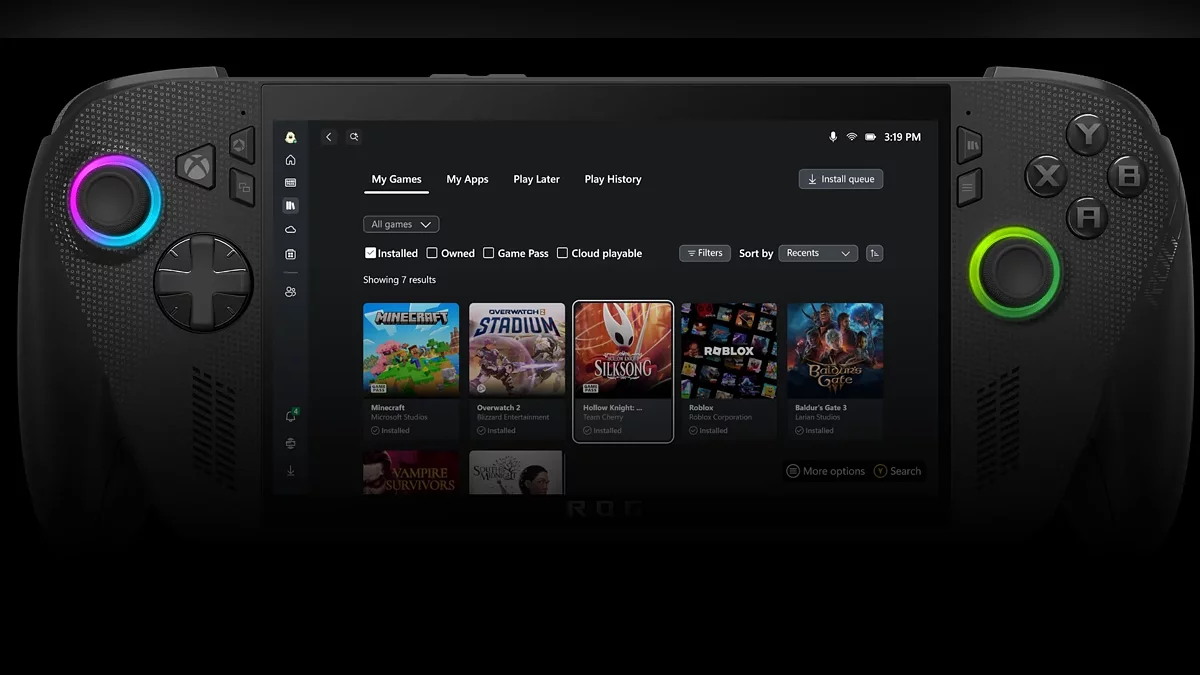Switch to the My Apps tab
Viewport: 1200px width, 675px height.
tap(467, 179)
